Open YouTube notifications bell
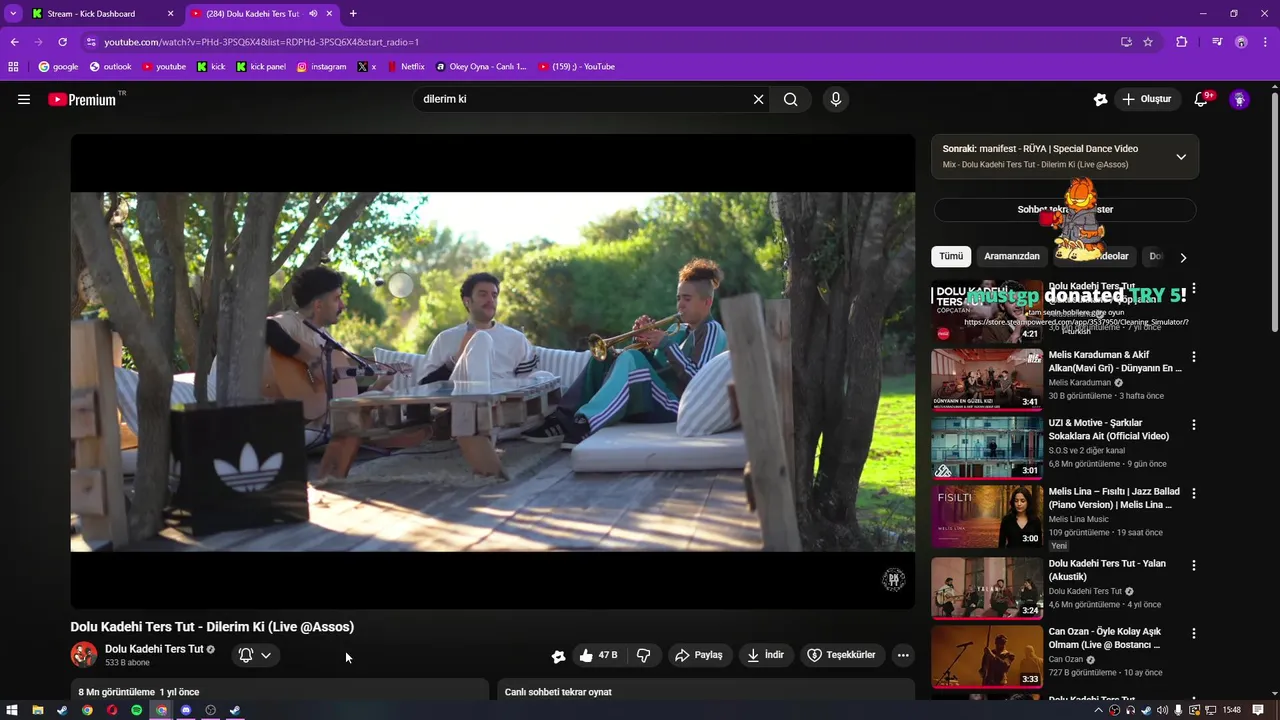Screen dimensions: 1280x720 pyautogui.click(x=1202, y=99)
